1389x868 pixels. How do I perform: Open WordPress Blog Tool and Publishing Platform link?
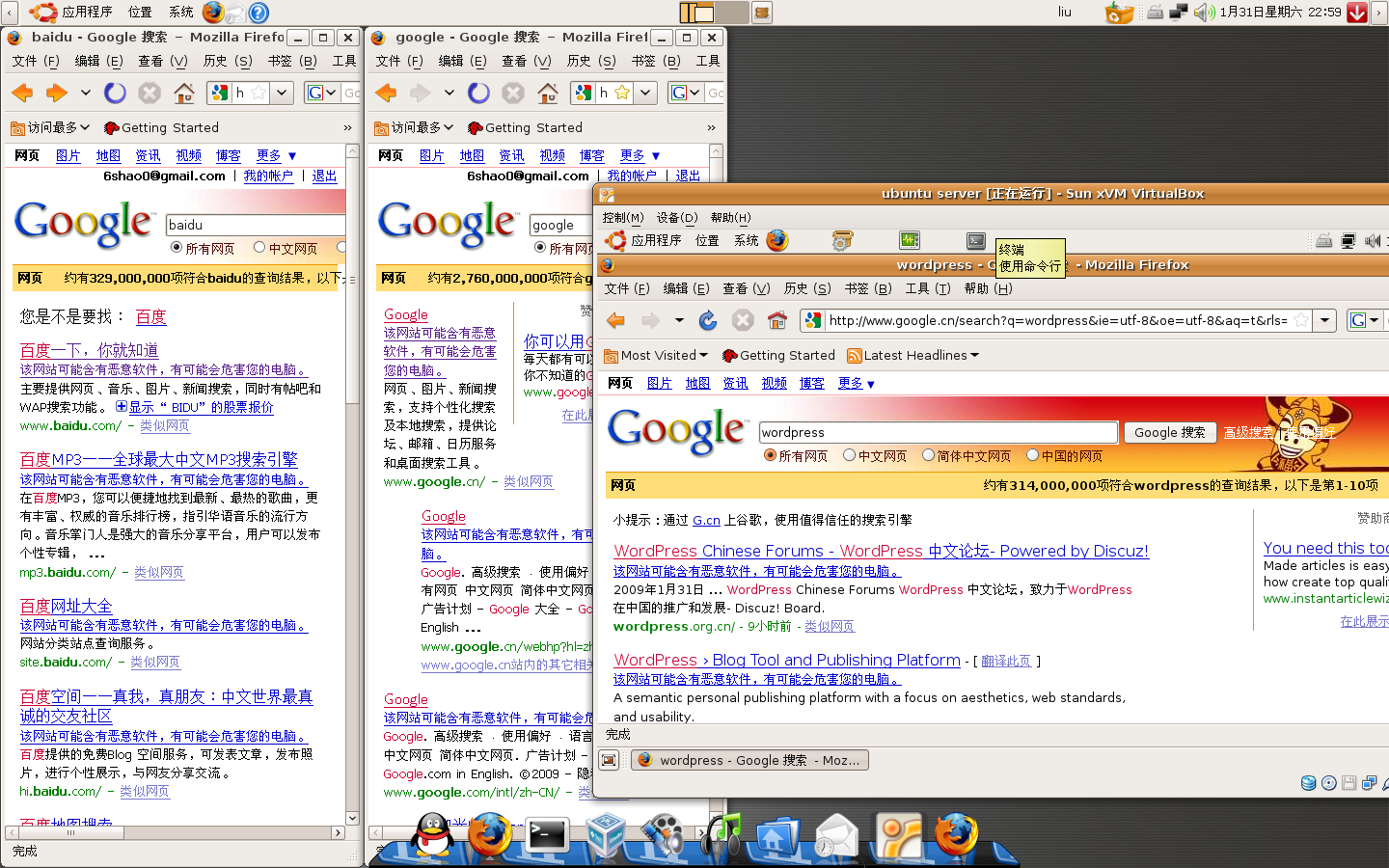(x=787, y=660)
